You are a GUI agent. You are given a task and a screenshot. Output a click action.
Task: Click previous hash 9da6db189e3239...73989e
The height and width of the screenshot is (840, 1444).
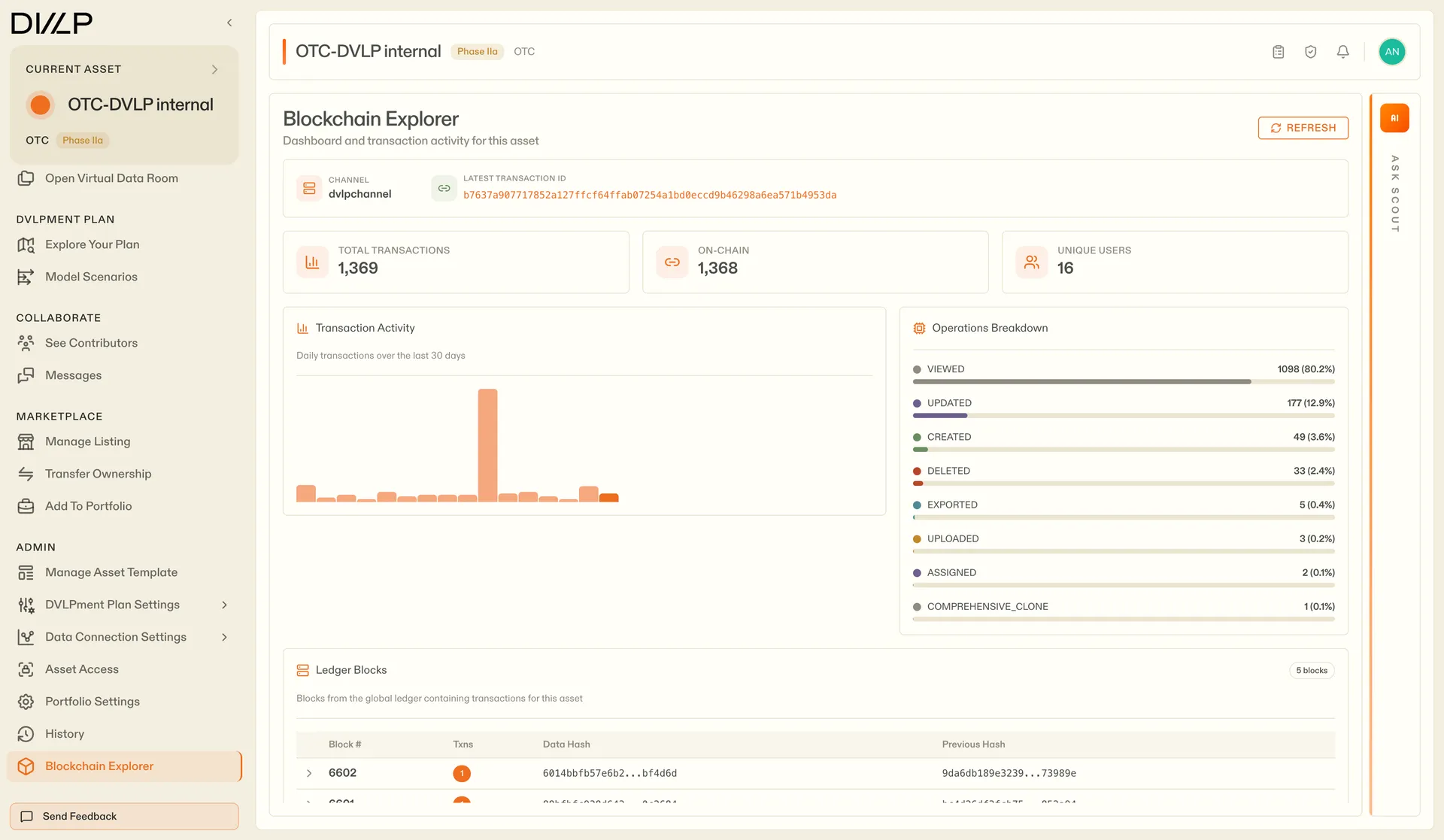tap(1009, 773)
